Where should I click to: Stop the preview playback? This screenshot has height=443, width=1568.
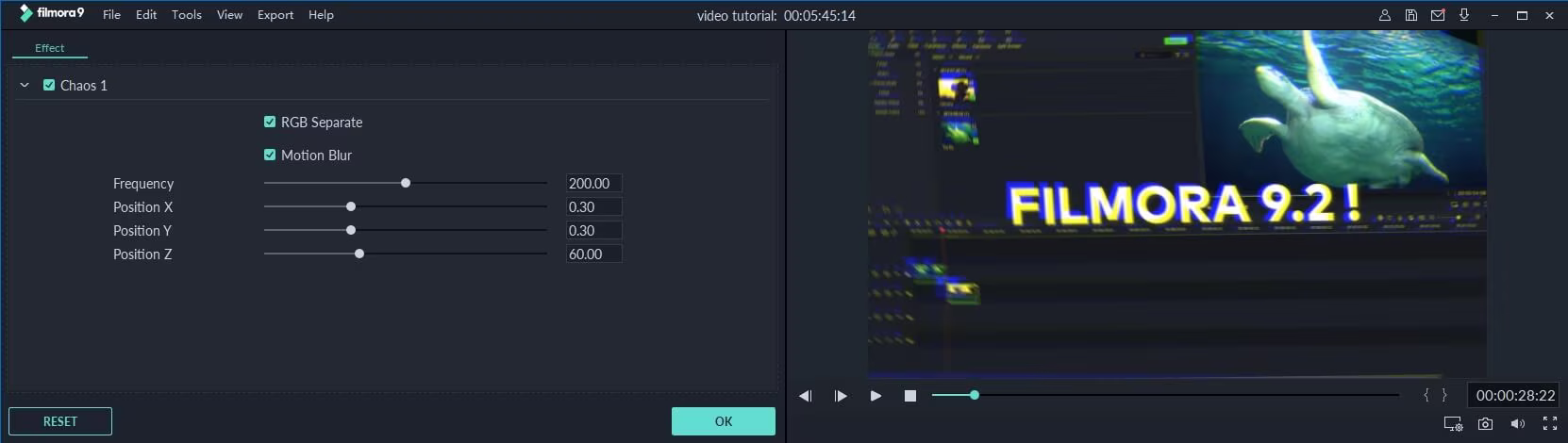[910, 396]
